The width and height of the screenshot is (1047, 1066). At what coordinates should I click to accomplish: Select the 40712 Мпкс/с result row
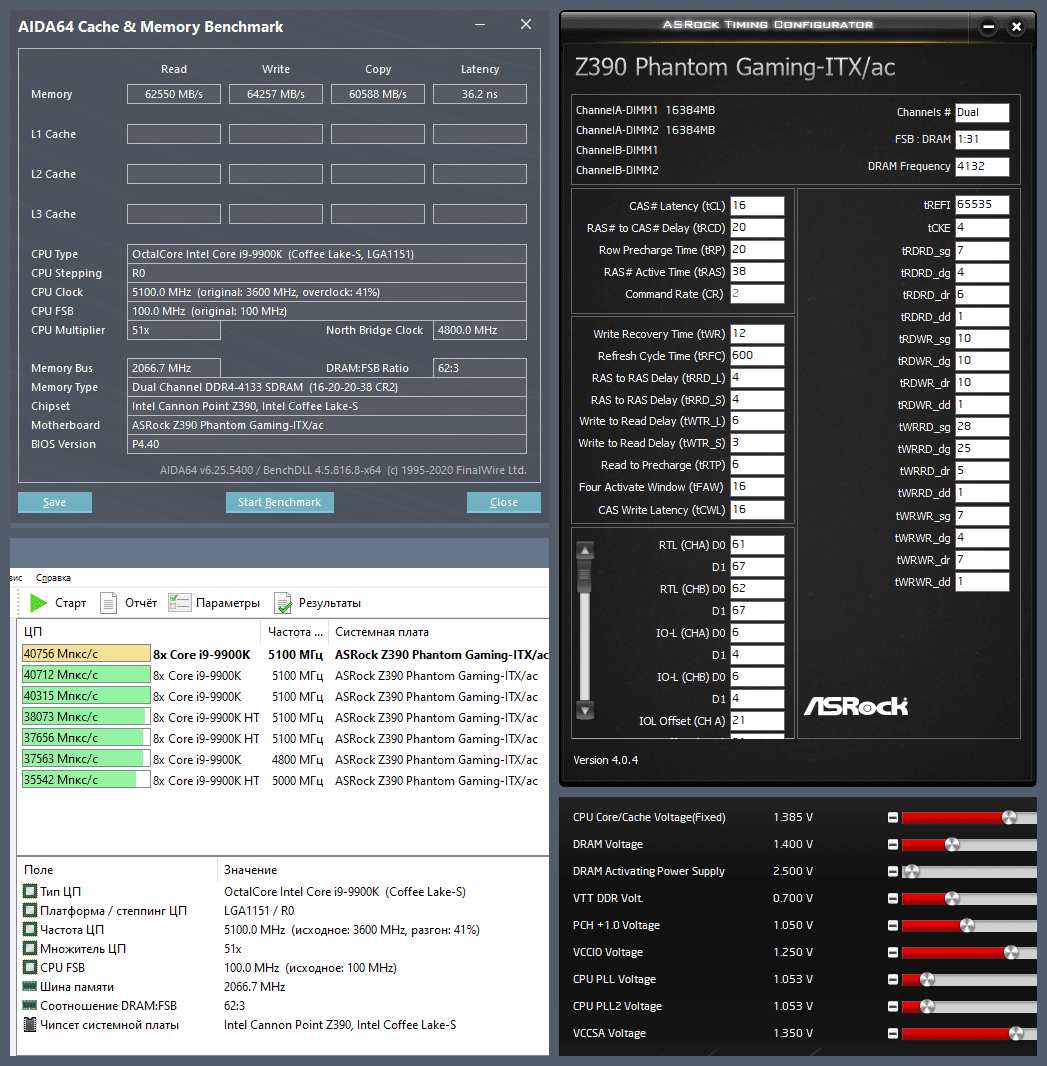point(286,675)
